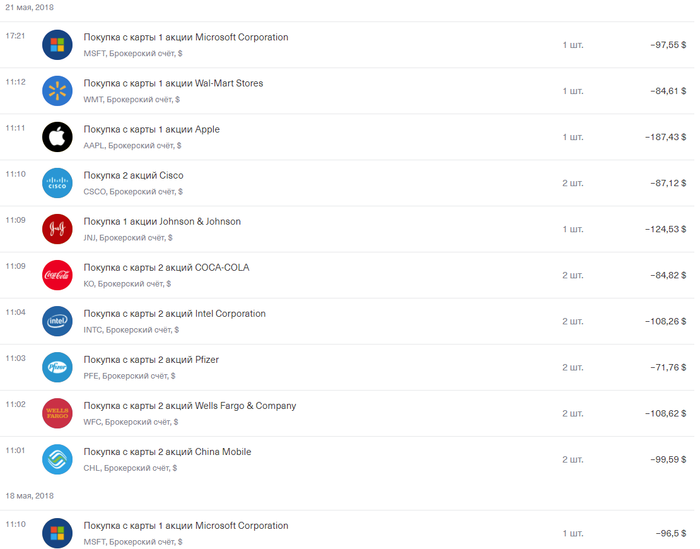Click the Microsoft logo in the 17:21 transaction
The width and height of the screenshot is (700, 549).
tap(57, 45)
